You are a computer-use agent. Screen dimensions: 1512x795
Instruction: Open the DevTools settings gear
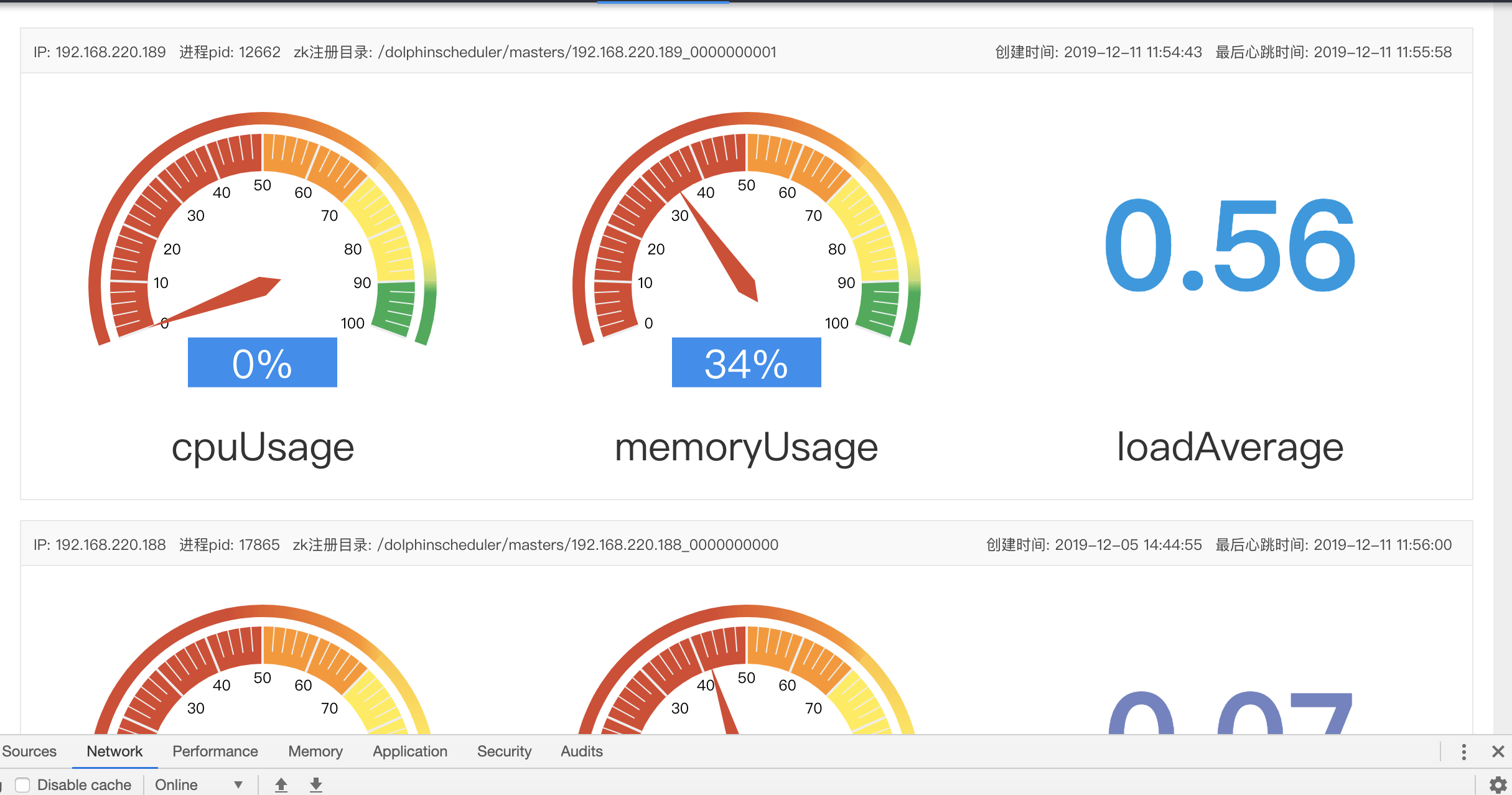point(1498,784)
